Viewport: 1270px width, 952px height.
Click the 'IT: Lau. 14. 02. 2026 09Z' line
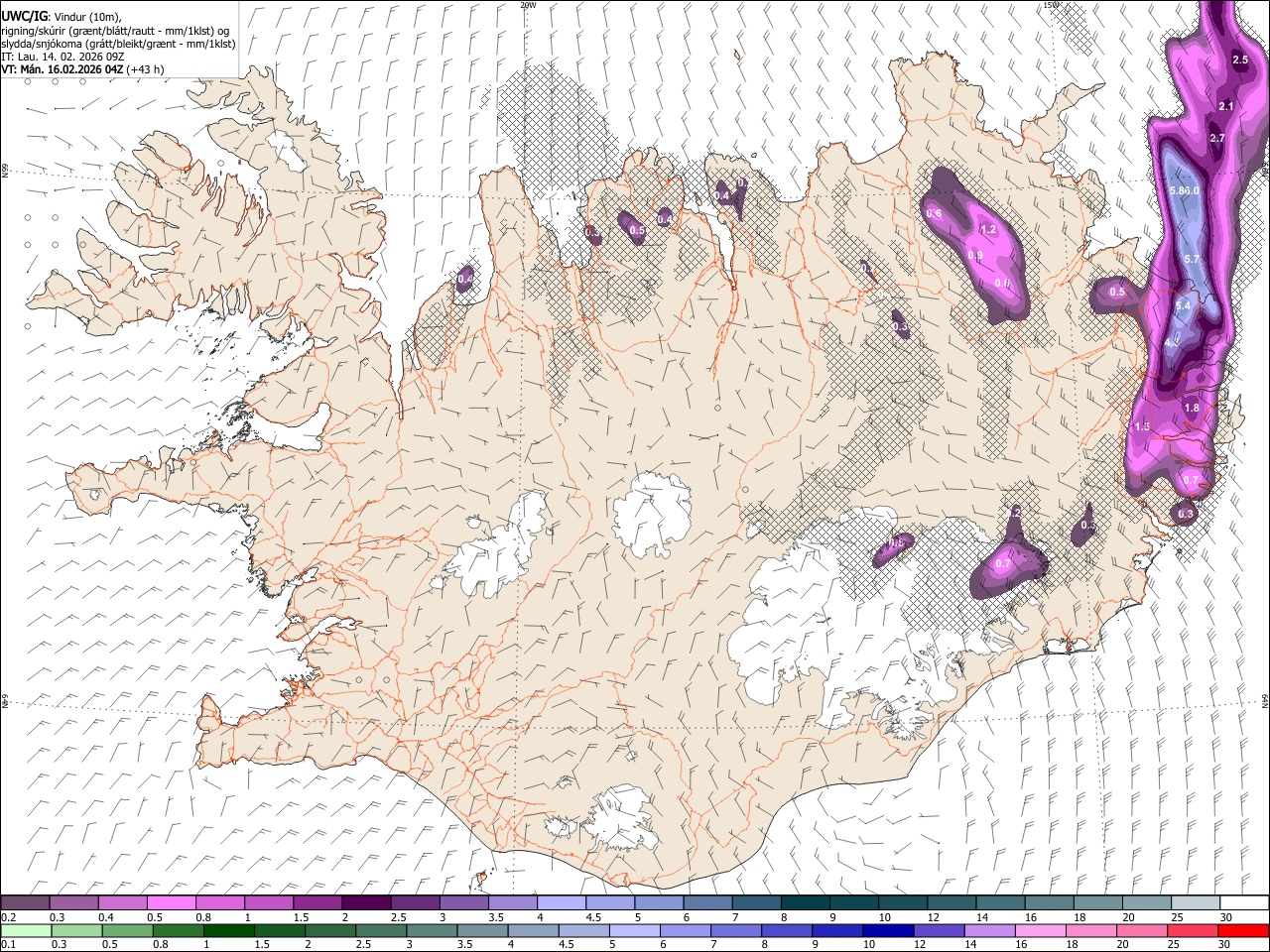(63, 57)
